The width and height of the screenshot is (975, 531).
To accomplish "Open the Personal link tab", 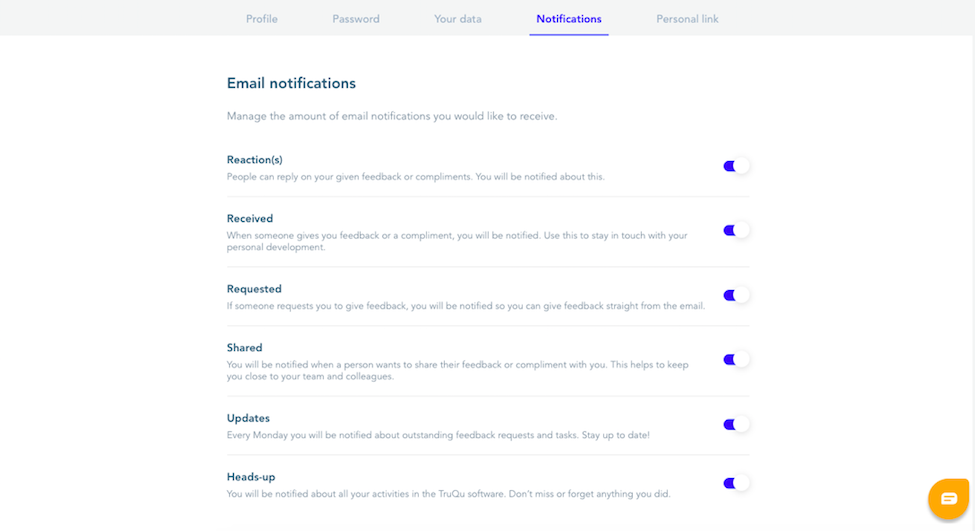I will (x=687, y=19).
